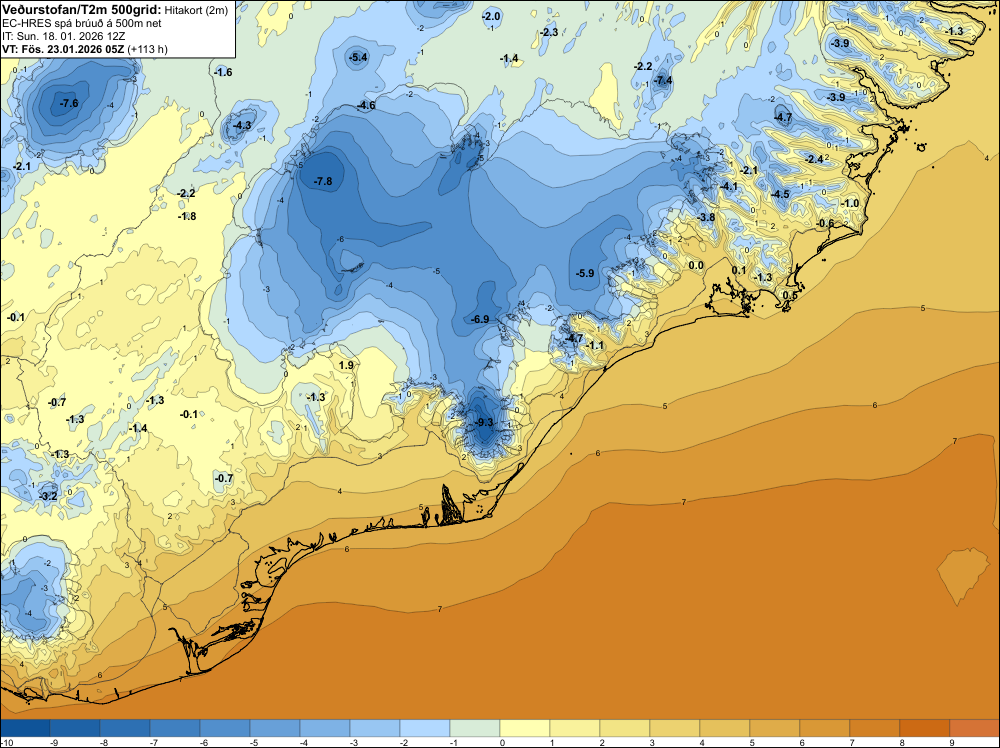The height and width of the screenshot is (748, 1000).
Task: Select the '0.1' temperature label
Action: (x=739, y=270)
